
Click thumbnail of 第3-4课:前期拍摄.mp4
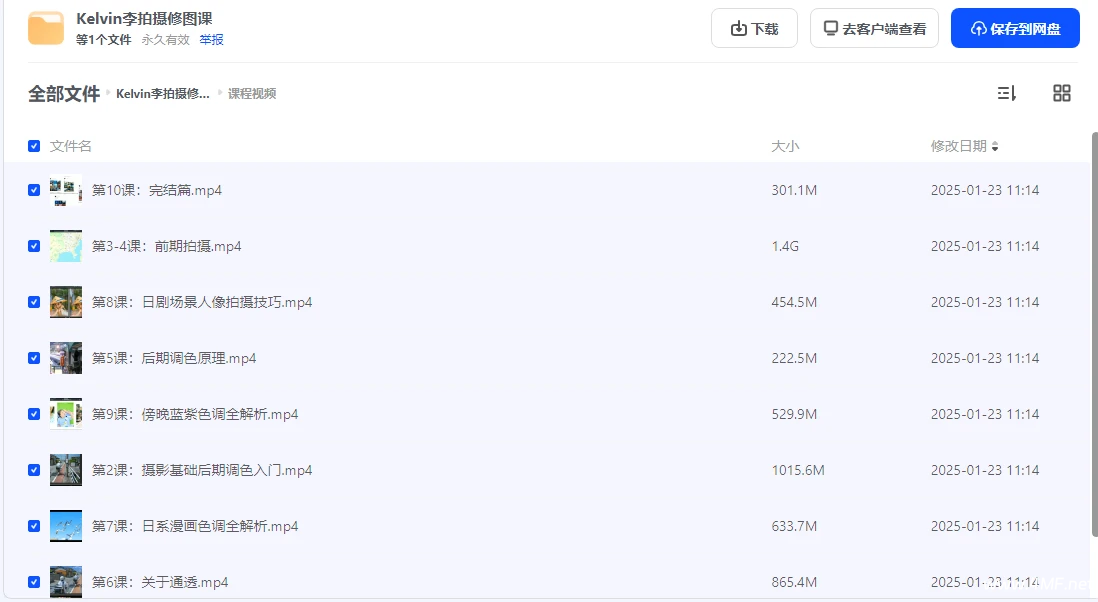[x=66, y=246]
